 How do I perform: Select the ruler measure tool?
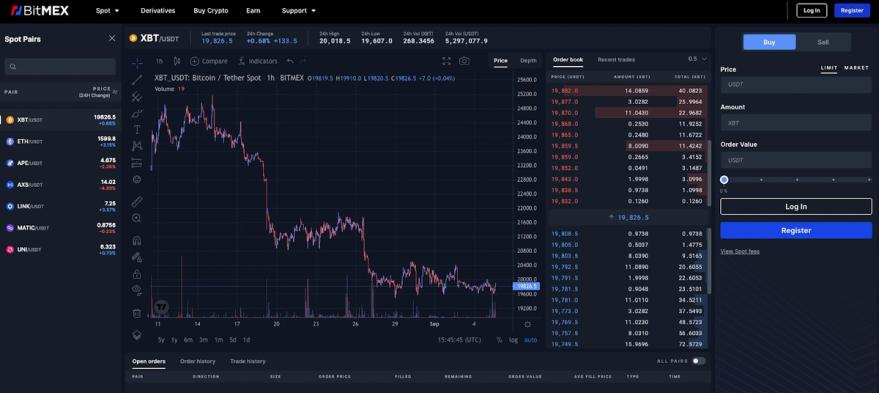[137, 201]
